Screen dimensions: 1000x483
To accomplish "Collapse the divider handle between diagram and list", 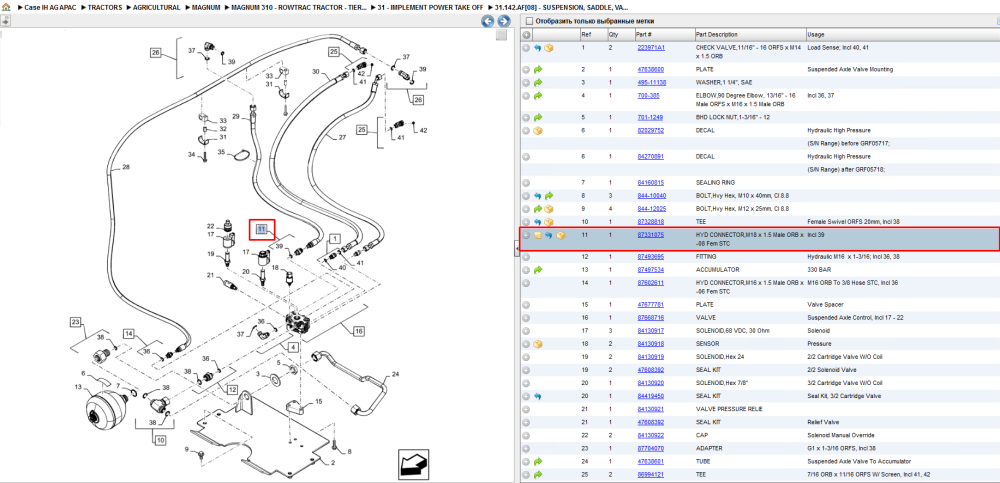I will tap(517, 251).
